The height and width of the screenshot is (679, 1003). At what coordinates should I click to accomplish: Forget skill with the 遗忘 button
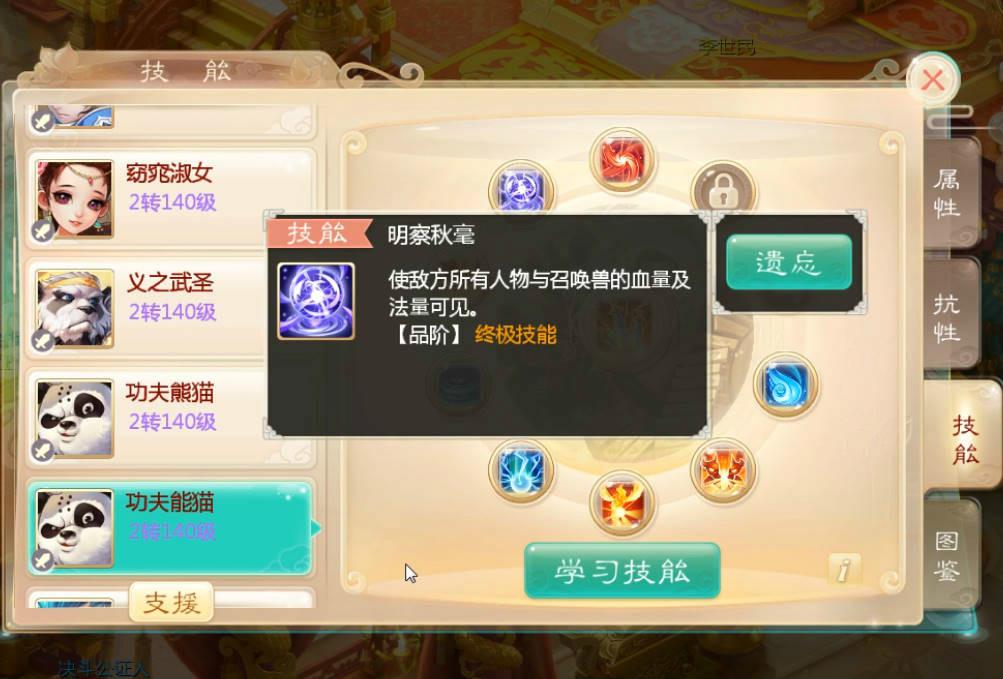(x=789, y=262)
